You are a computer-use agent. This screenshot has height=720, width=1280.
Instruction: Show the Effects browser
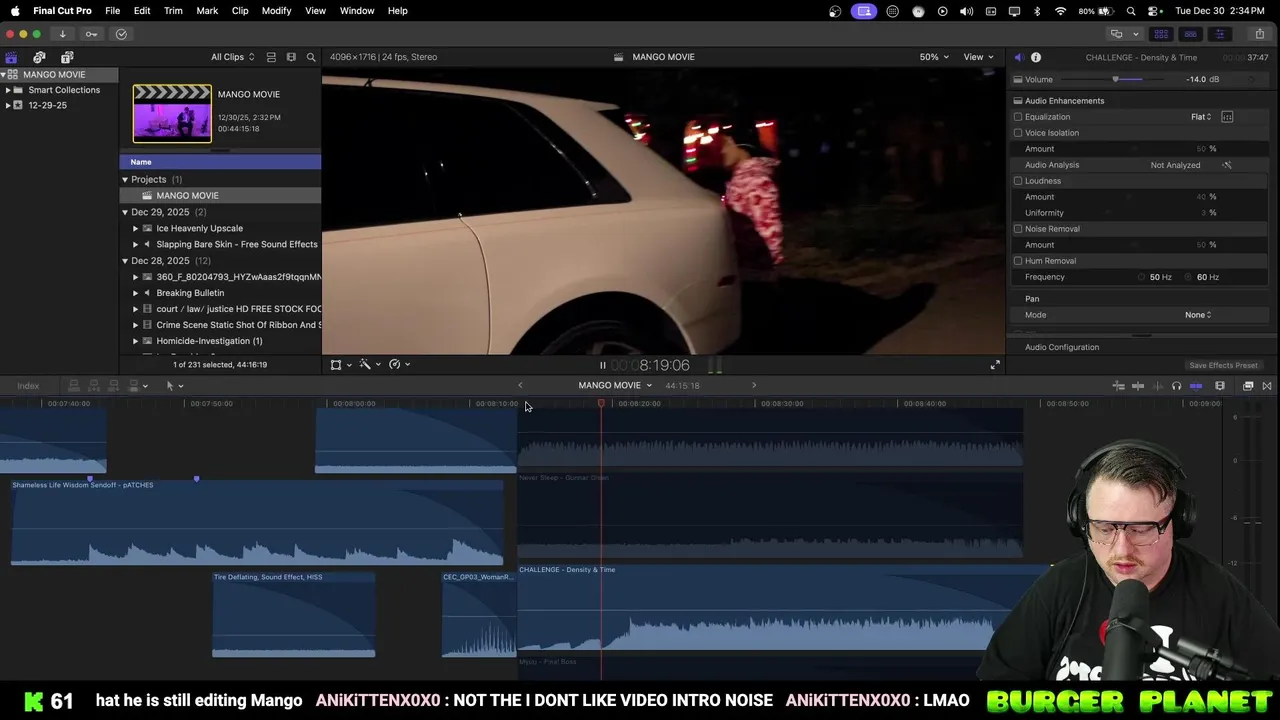coord(1248,386)
